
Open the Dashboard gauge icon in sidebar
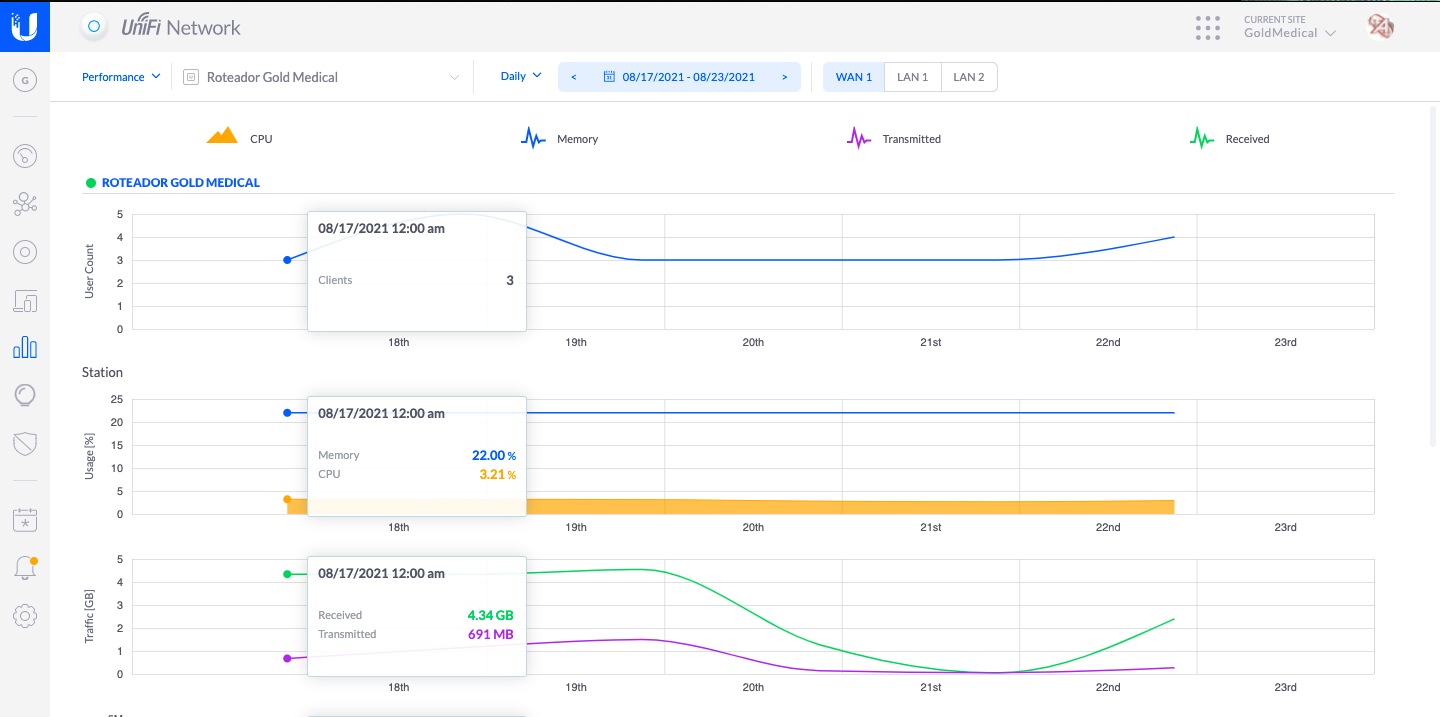point(25,156)
